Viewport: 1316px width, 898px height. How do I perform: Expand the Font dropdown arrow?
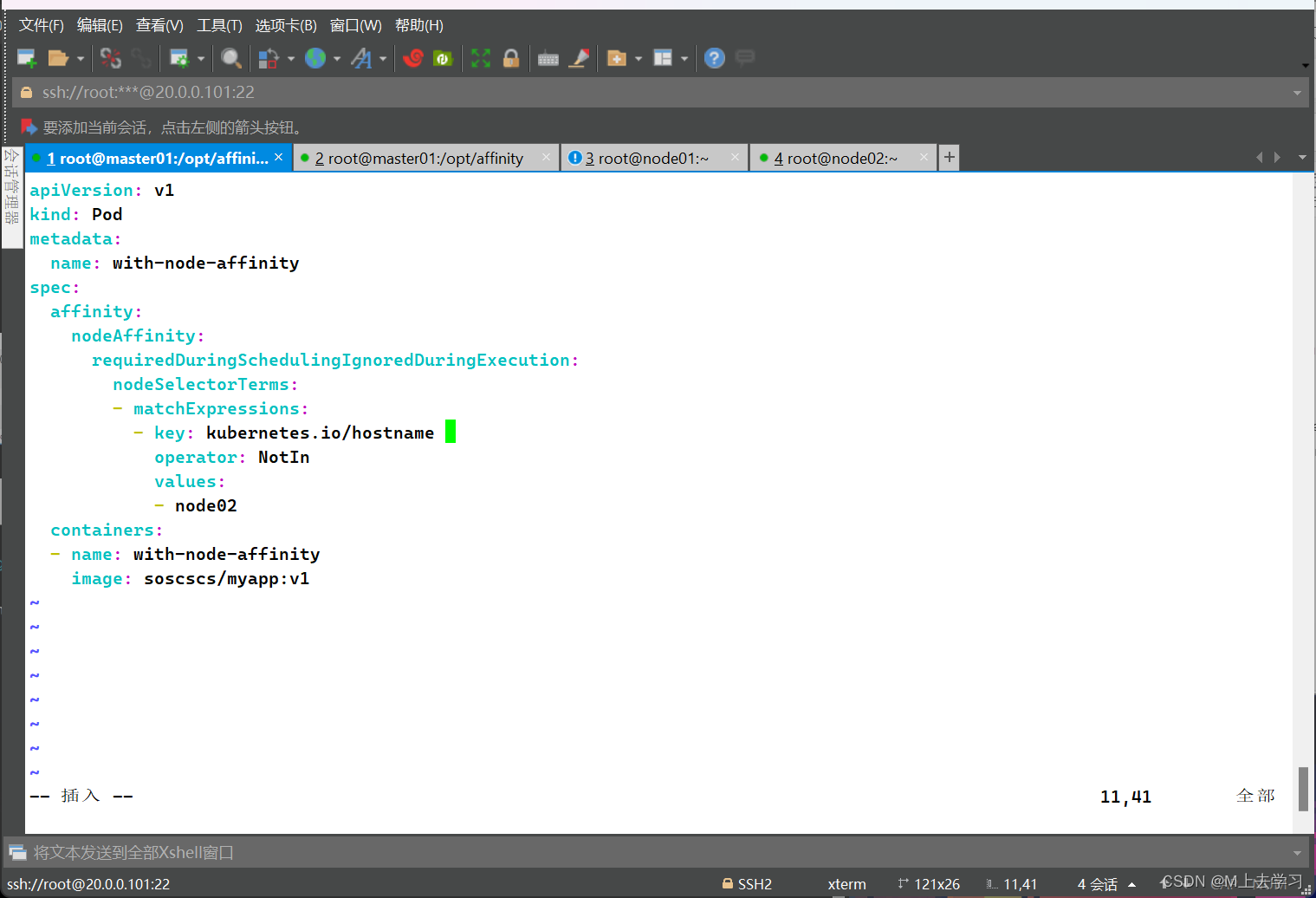click(x=383, y=59)
